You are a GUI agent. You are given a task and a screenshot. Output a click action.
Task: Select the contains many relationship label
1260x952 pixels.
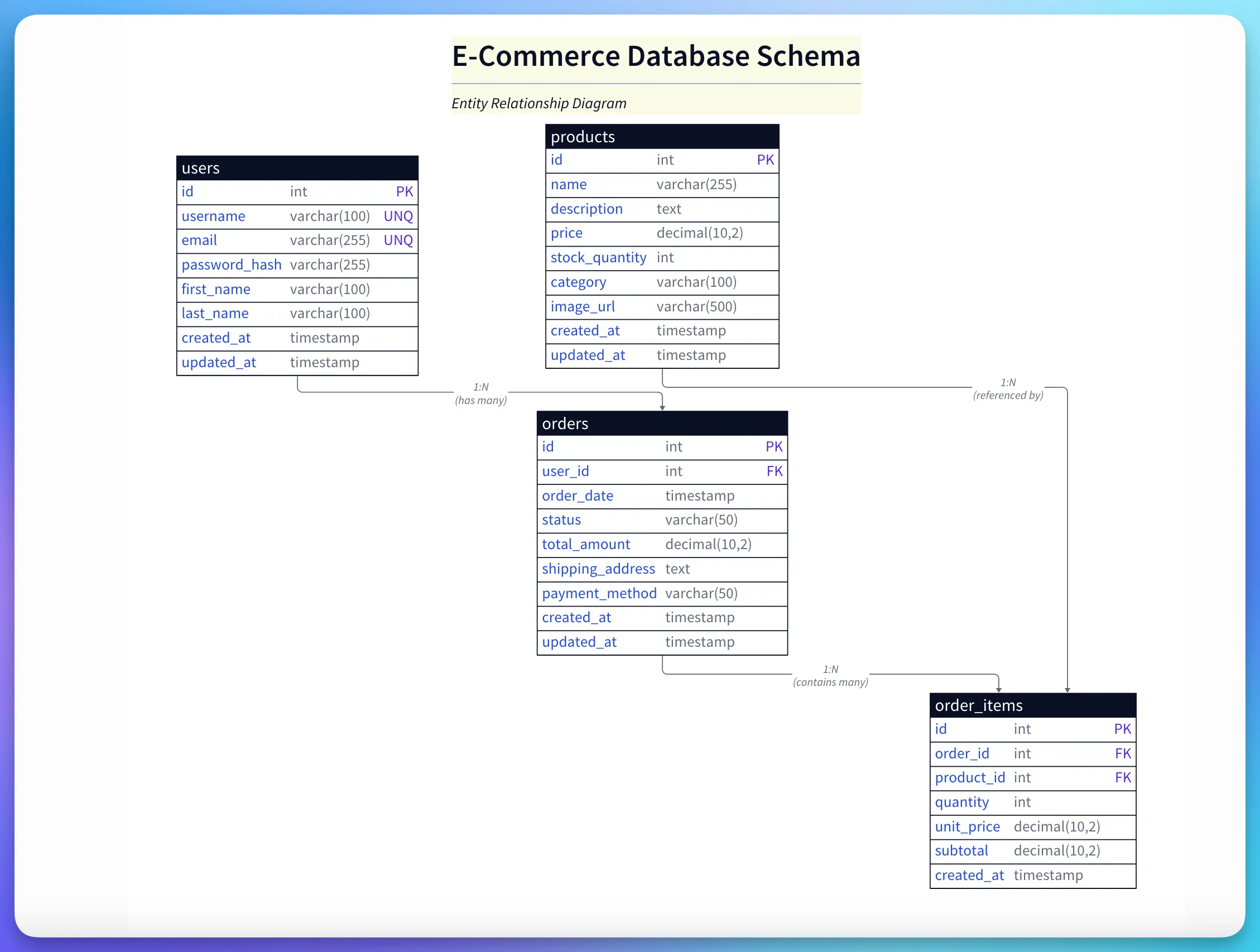coord(830,675)
